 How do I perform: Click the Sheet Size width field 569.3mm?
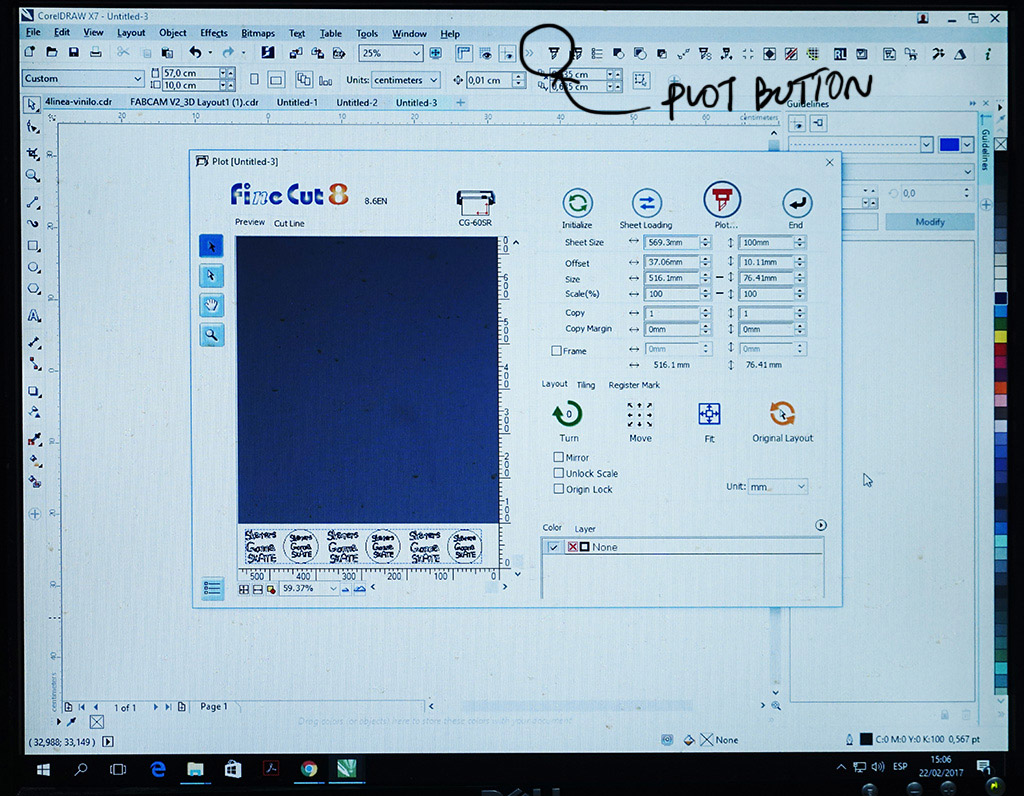click(x=671, y=242)
